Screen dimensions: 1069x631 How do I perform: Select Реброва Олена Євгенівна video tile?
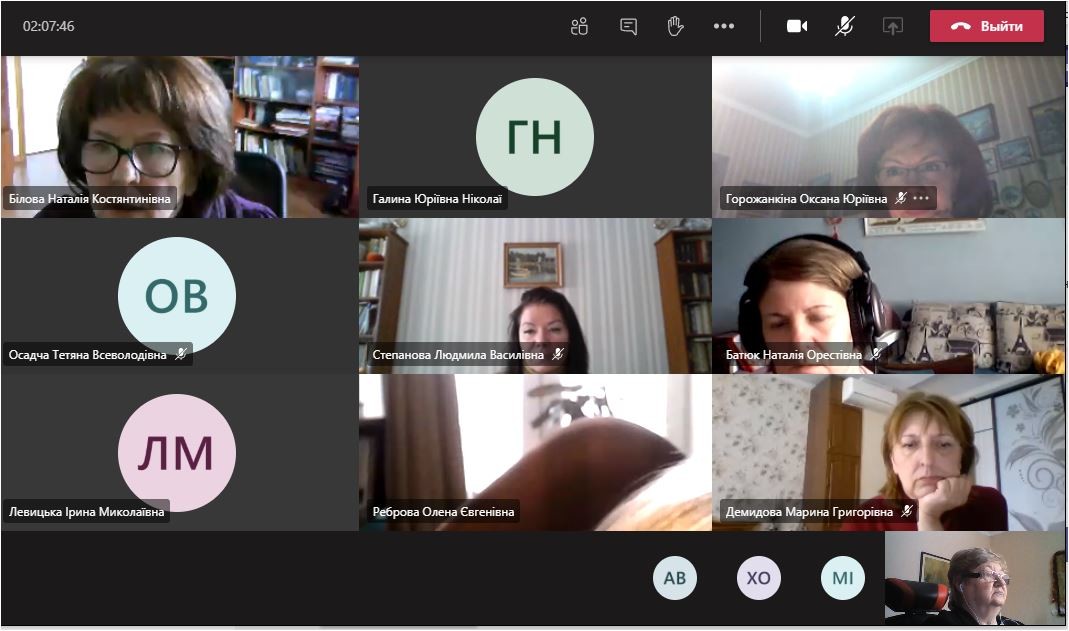(x=535, y=452)
